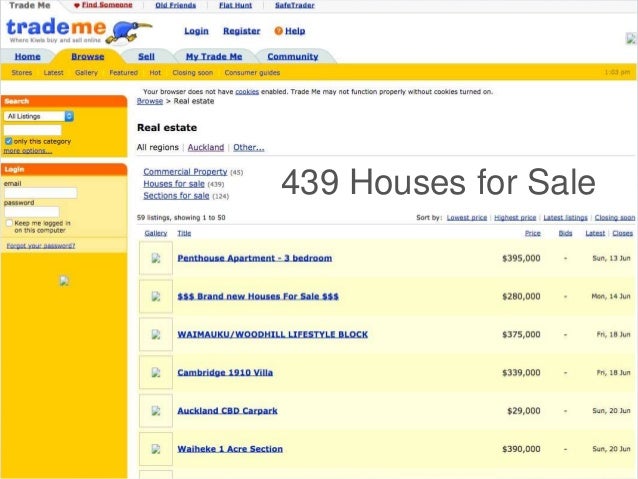Open Waiheke 1 Acre Section listing
638x479 pixels.
230,449
